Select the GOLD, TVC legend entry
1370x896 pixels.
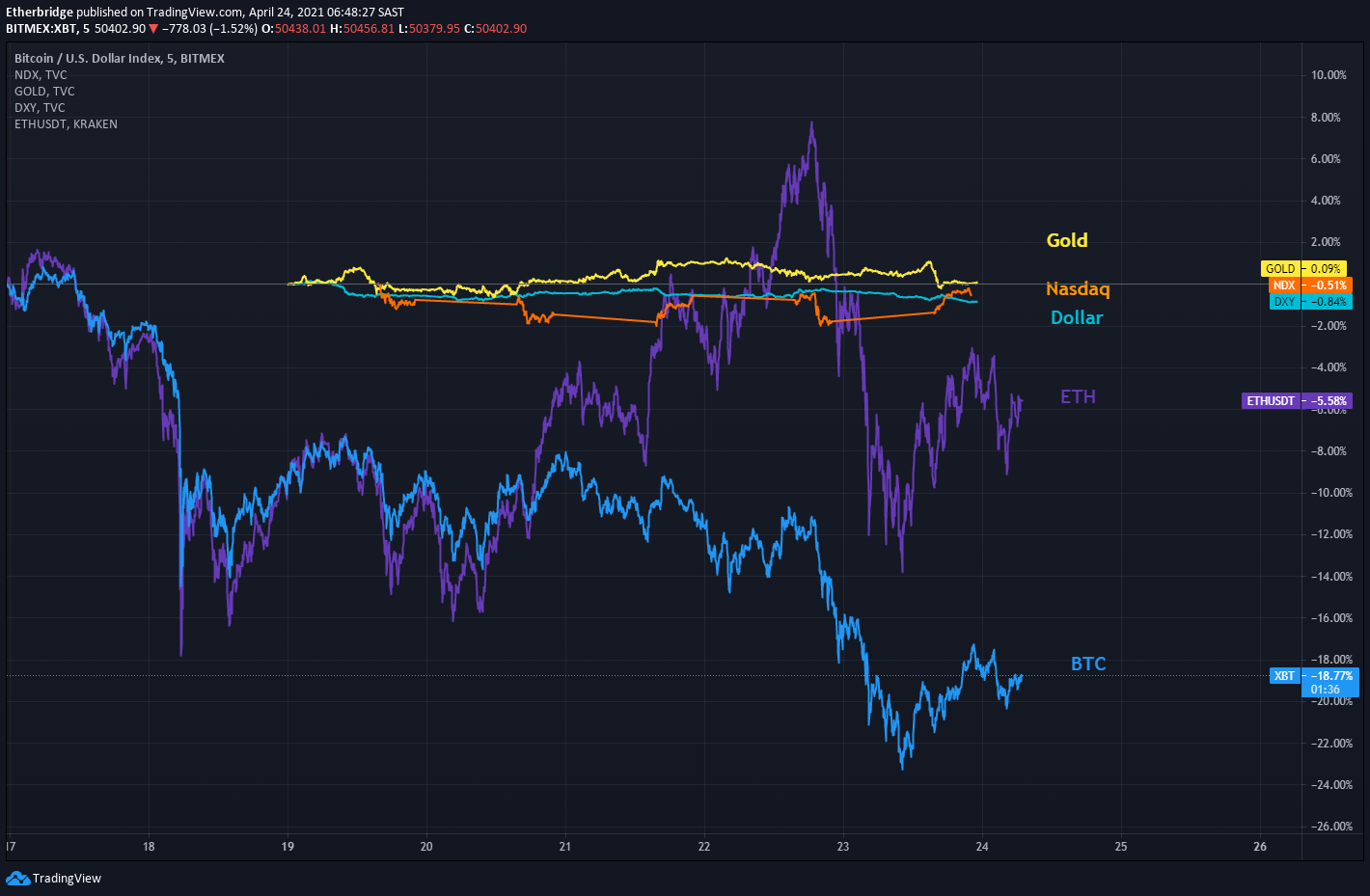[x=44, y=91]
